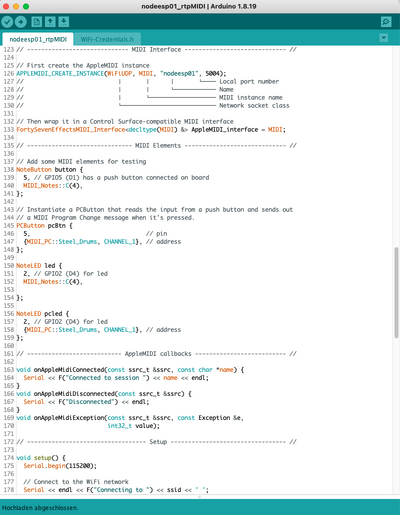Click 'NoteLED pcled {' on line 156

pyautogui.click(x=43, y=313)
